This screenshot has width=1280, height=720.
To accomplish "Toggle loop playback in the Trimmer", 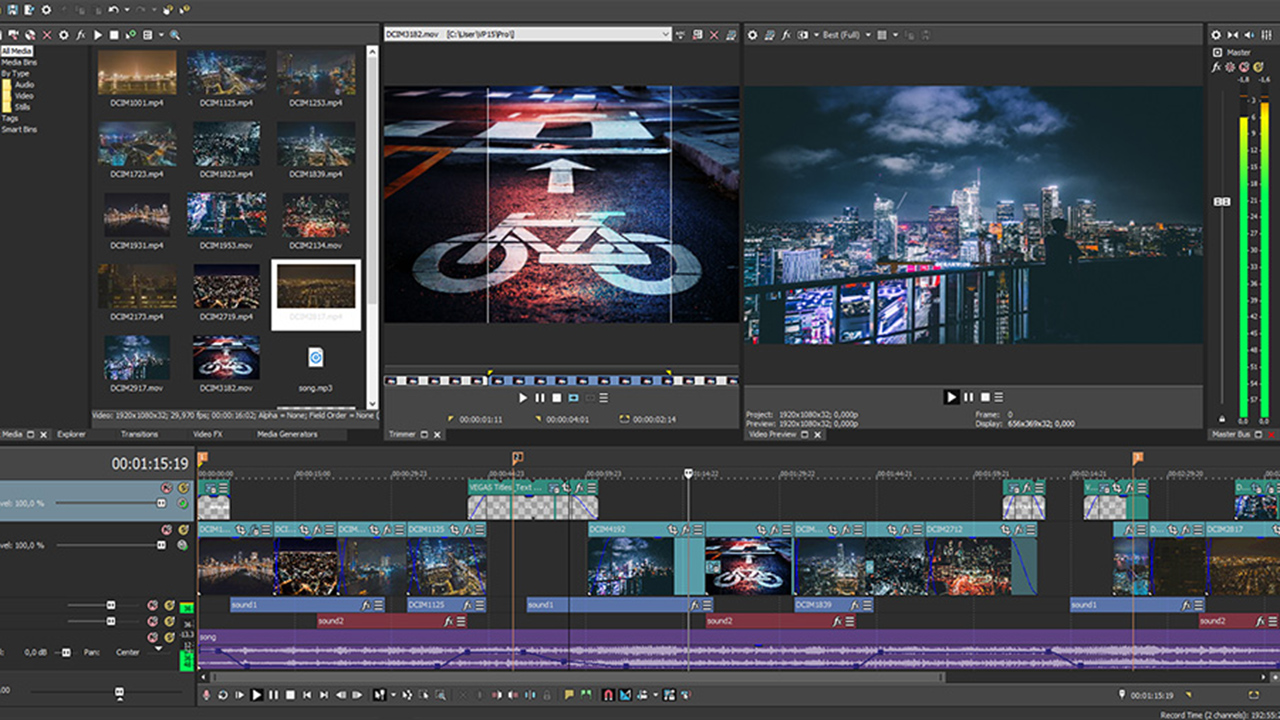I will click(573, 398).
